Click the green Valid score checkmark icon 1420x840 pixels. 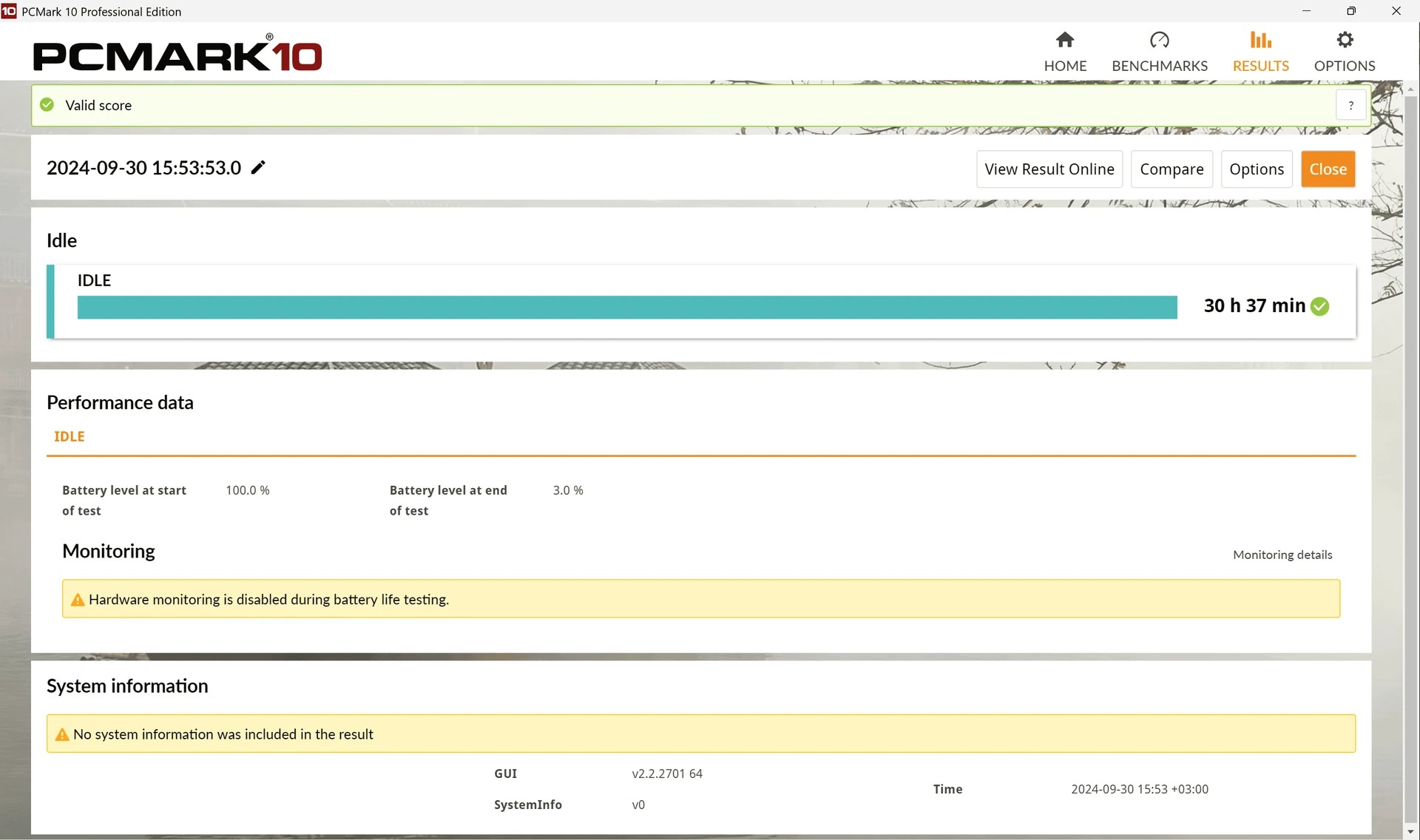coord(47,105)
